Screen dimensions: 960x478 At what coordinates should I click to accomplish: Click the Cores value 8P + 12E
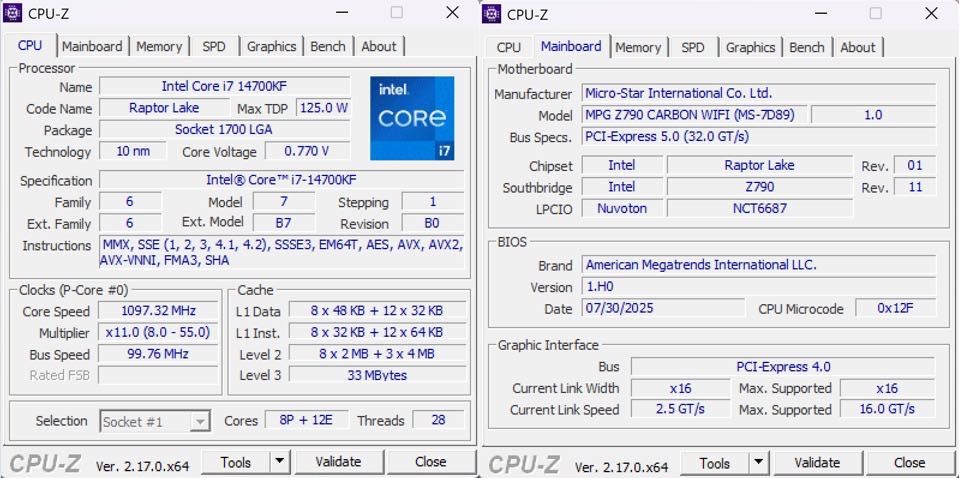306,420
